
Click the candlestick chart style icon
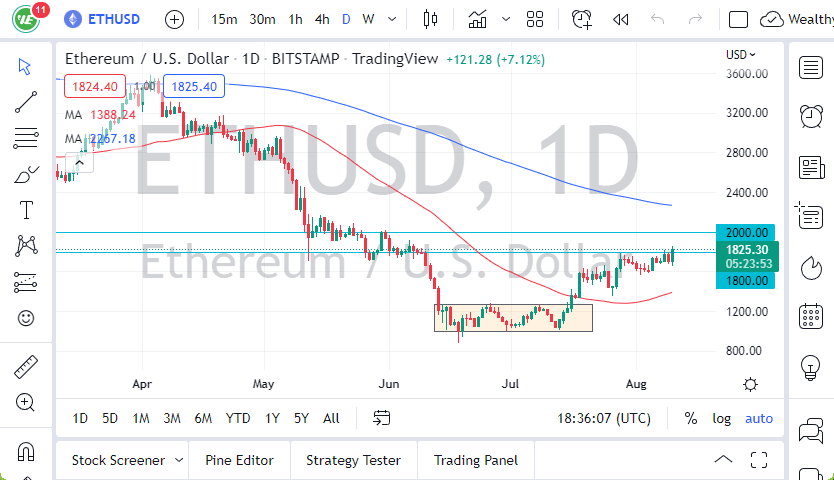tap(431, 19)
